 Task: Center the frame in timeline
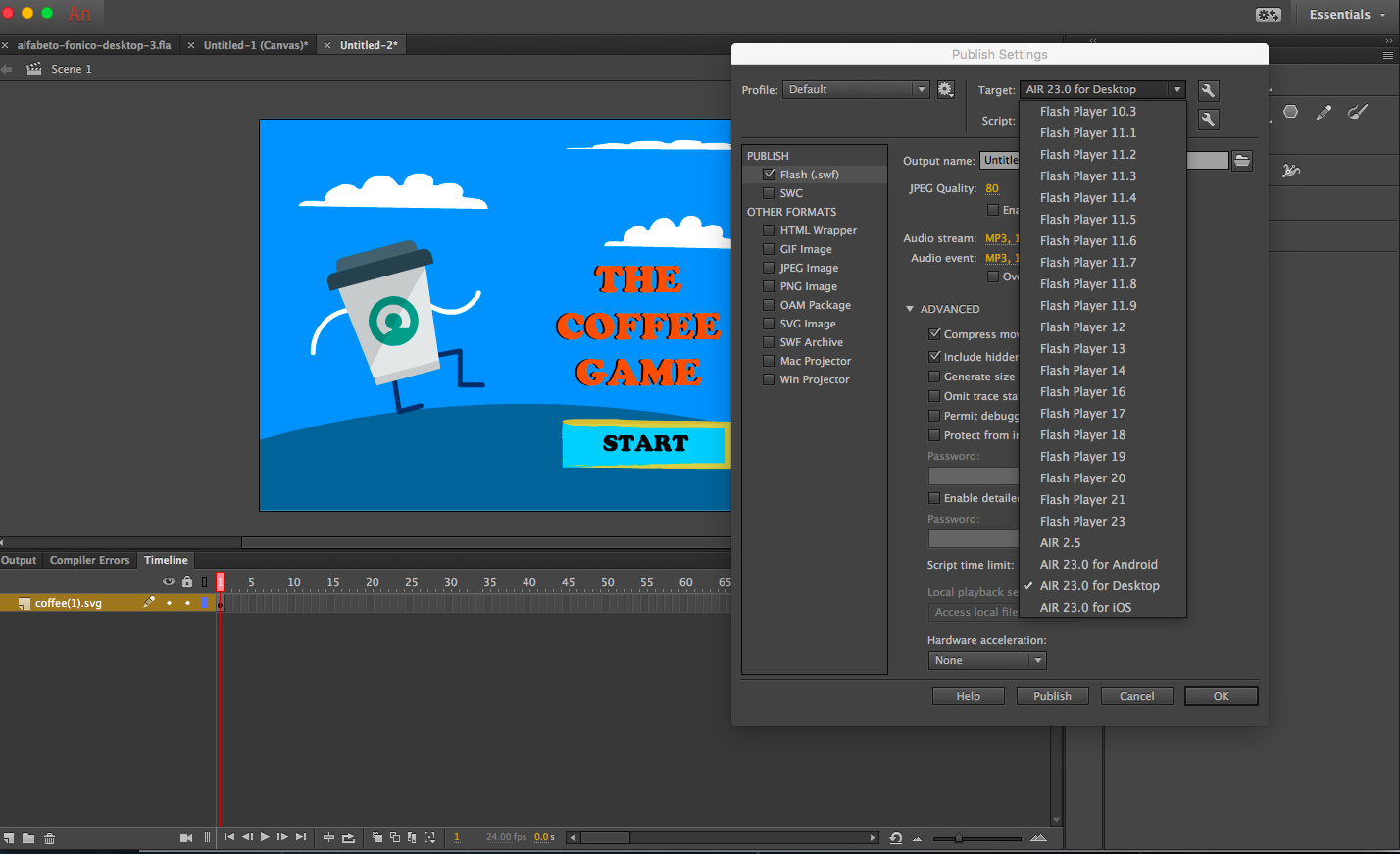pos(328,837)
